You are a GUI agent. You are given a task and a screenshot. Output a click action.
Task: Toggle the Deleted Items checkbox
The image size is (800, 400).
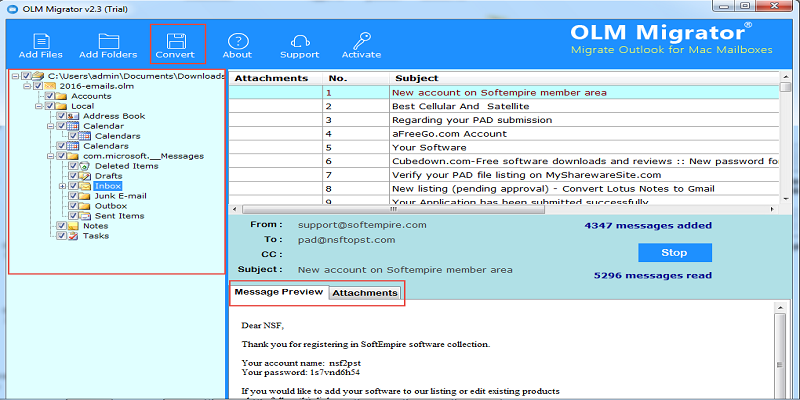[73, 166]
